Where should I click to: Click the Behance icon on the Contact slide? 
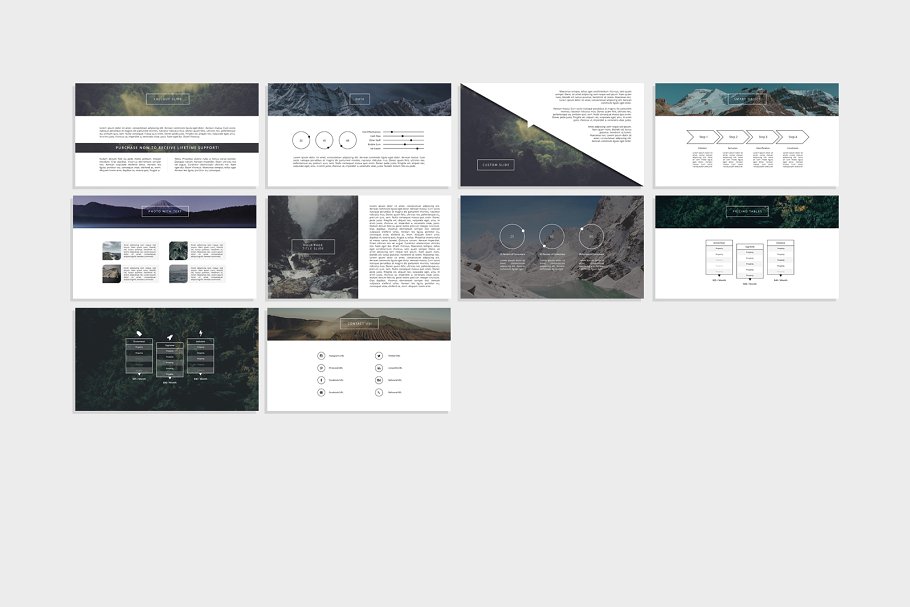[x=378, y=380]
